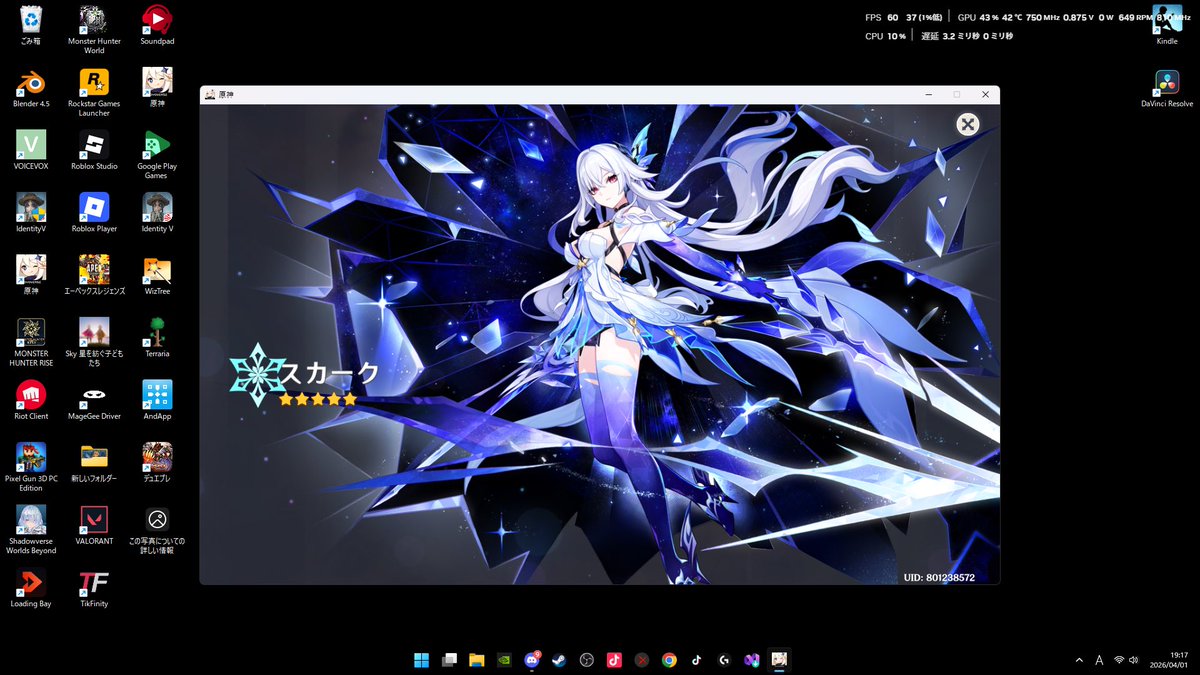1200x675 pixels.
Task: Expand the hidden system tray icons
Action: click(x=1078, y=660)
